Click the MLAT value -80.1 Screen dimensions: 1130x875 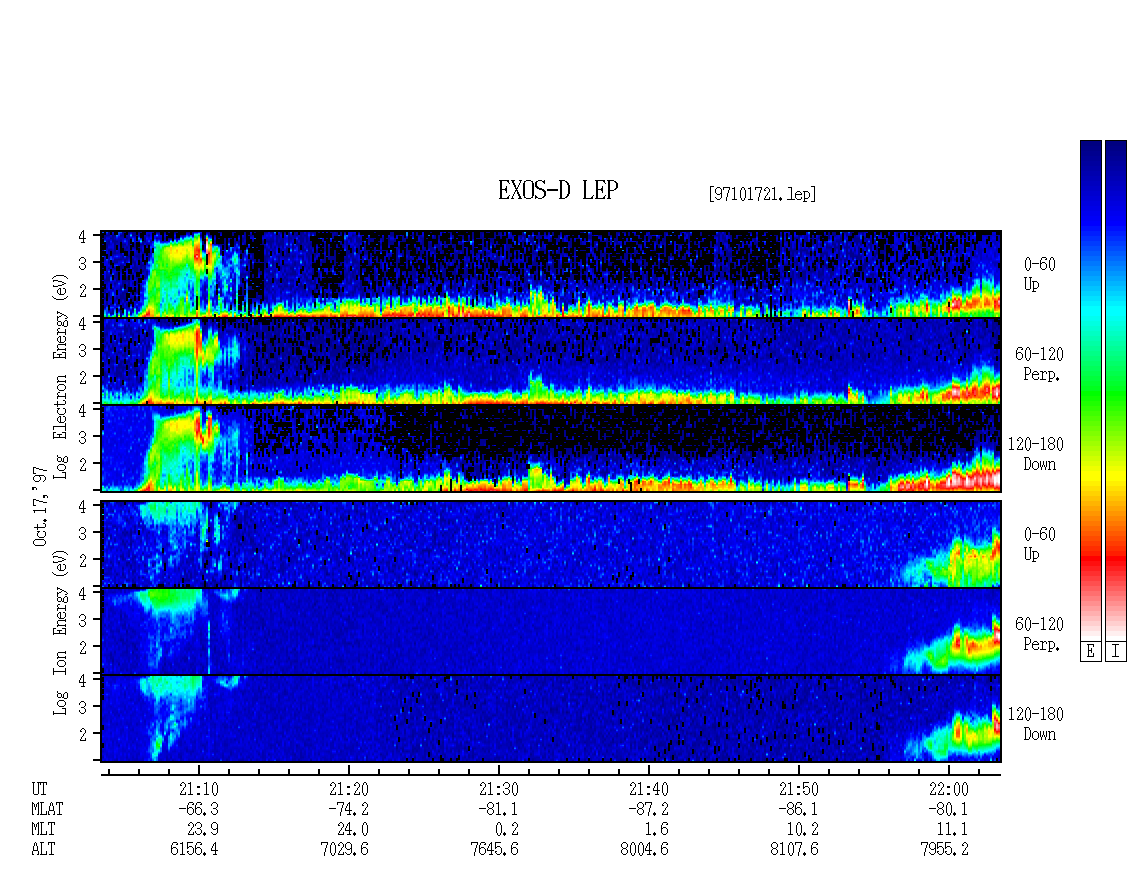(x=947, y=809)
